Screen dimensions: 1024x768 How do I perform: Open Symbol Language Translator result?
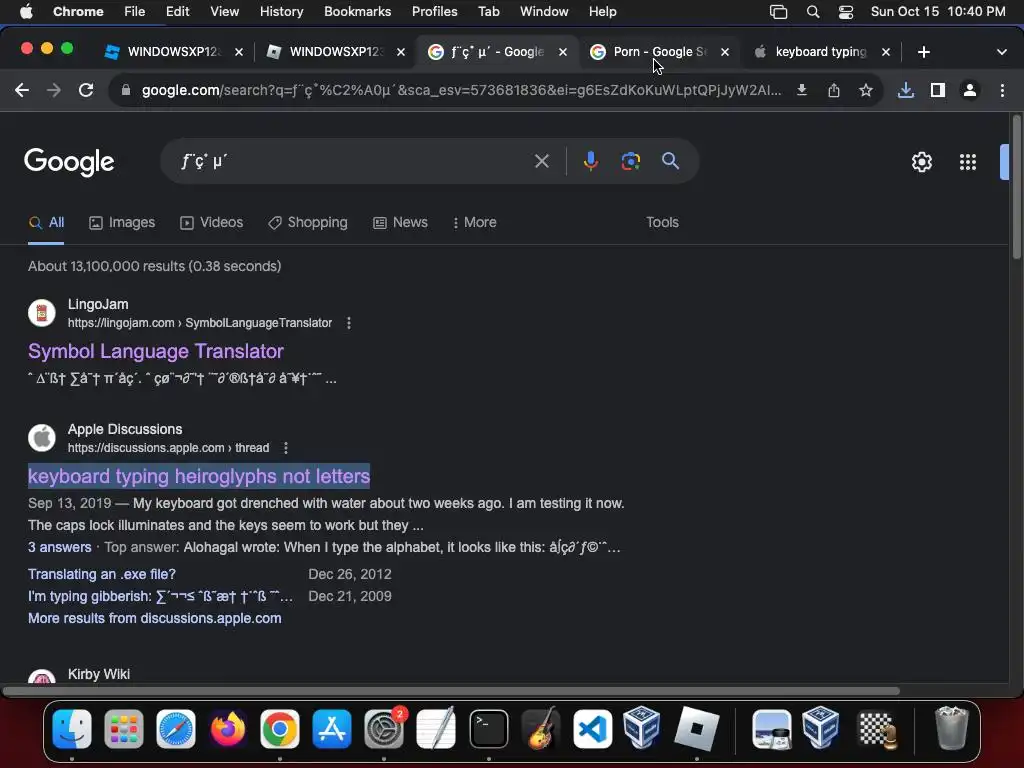click(155, 351)
